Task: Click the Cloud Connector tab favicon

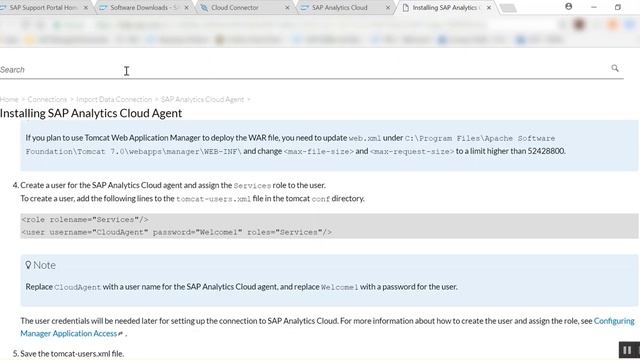Action: pos(204,8)
